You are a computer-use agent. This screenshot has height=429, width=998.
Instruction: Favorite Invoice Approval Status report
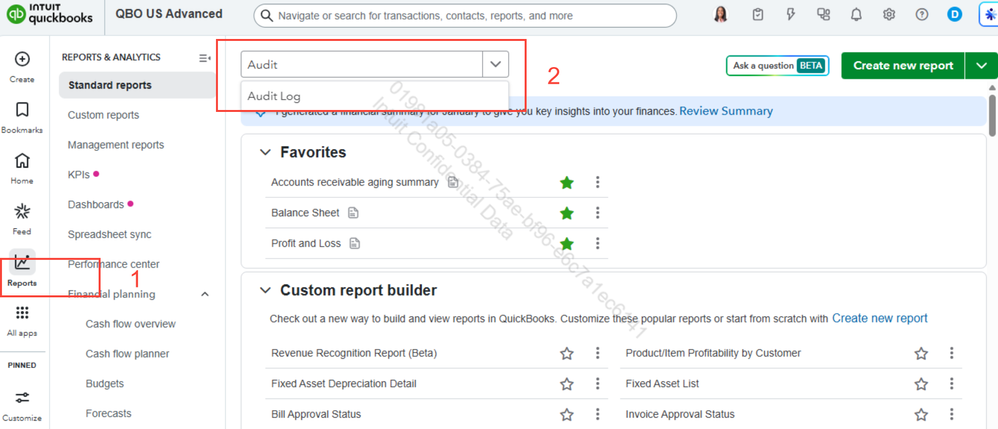[x=921, y=414]
